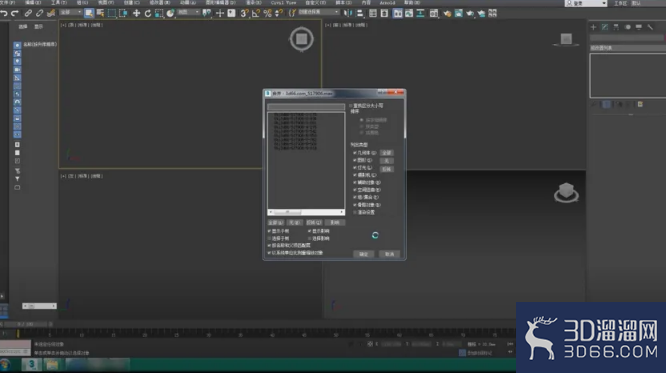Click the perspective viewport ViewCube
This screenshot has width=666, height=373.
pos(566,192)
